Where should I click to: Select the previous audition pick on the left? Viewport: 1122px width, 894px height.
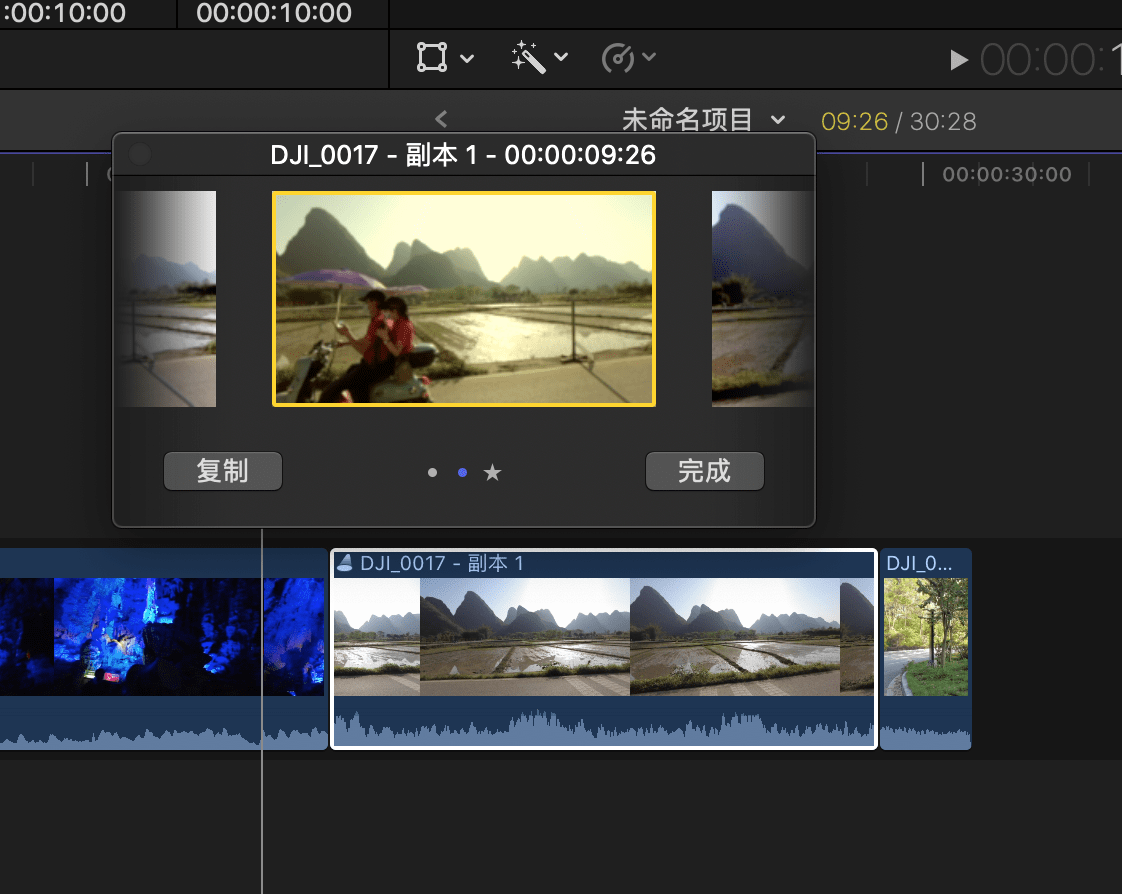[168, 299]
